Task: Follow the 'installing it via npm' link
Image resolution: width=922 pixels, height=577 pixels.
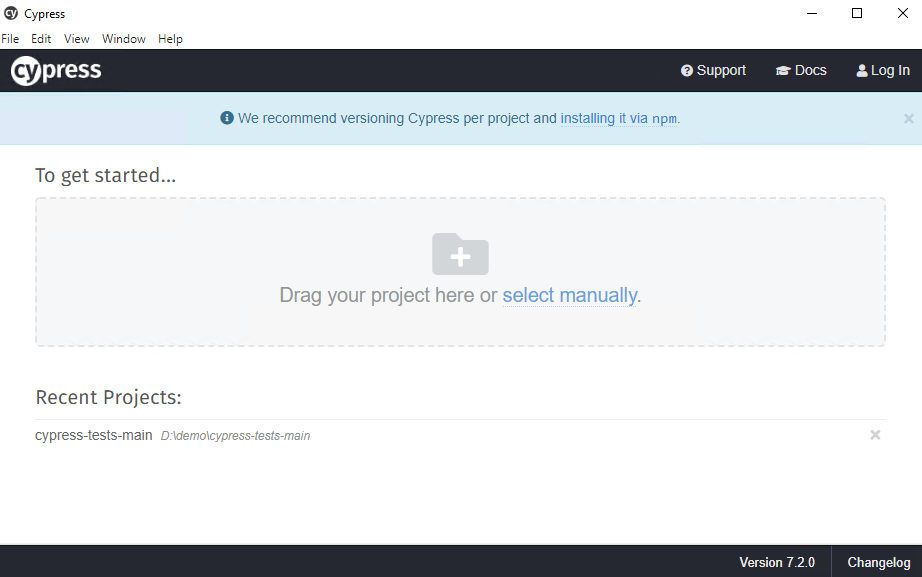Action: (619, 118)
